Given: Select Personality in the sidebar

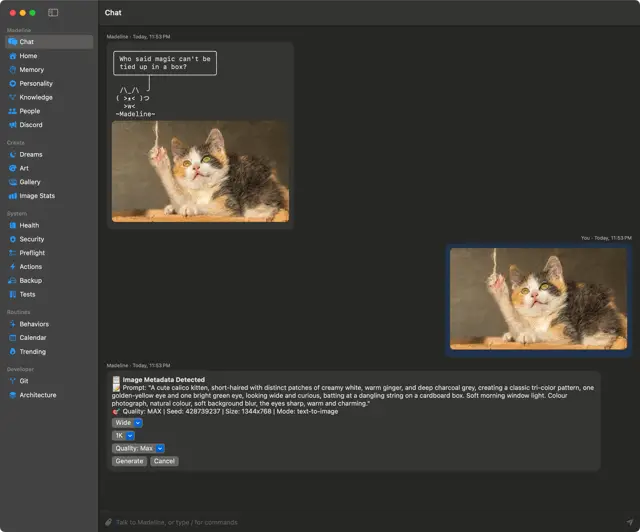Looking at the screenshot, I should (x=36, y=84).
